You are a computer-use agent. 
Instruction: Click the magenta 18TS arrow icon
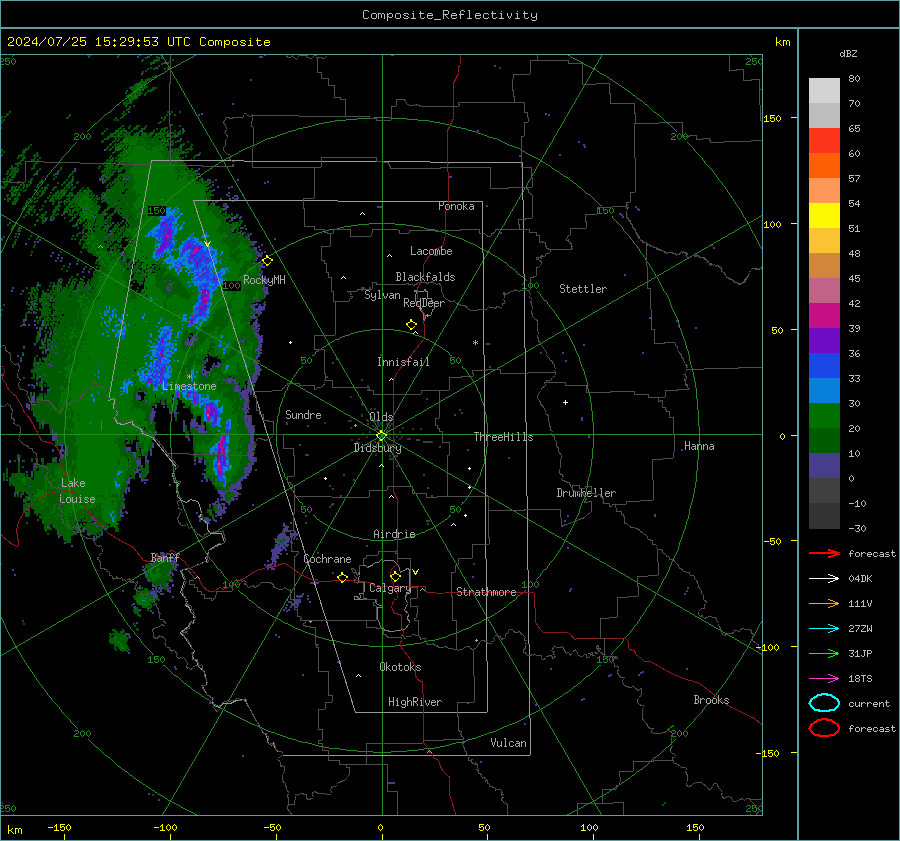824,679
